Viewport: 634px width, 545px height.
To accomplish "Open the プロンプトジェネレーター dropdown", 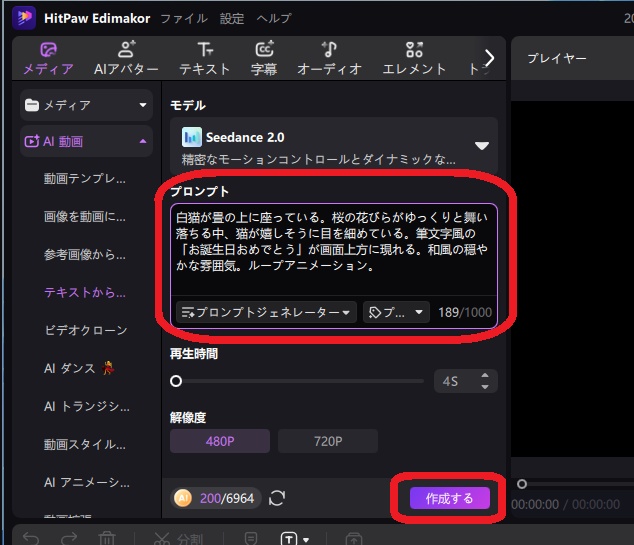I will (266, 312).
